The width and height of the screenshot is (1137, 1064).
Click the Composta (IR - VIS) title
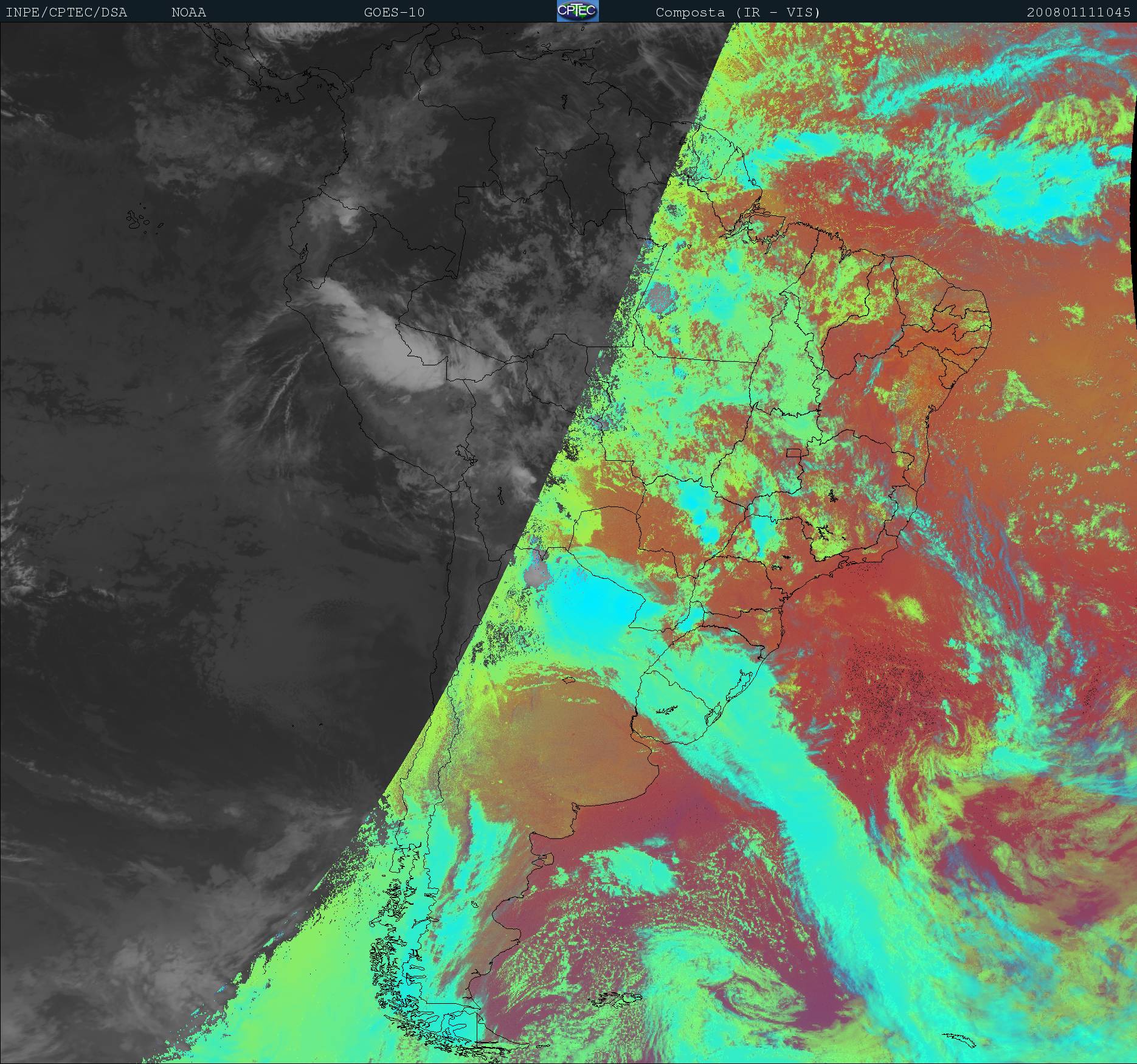click(x=738, y=12)
